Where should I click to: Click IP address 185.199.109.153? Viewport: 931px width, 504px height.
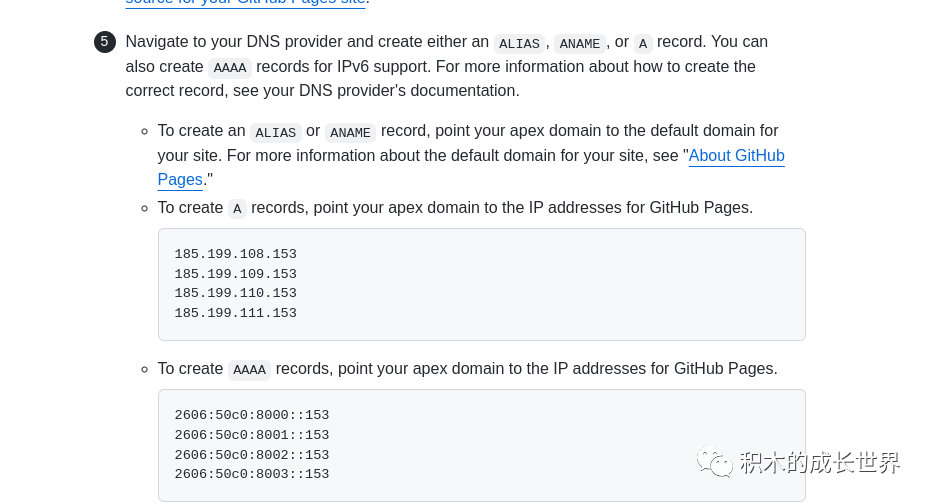click(x=236, y=274)
